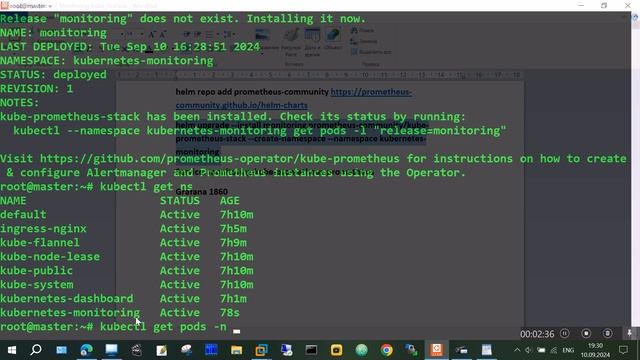Screen dimensions: 640x360
Task: Show hidden system tray icons
Action: (517, 350)
